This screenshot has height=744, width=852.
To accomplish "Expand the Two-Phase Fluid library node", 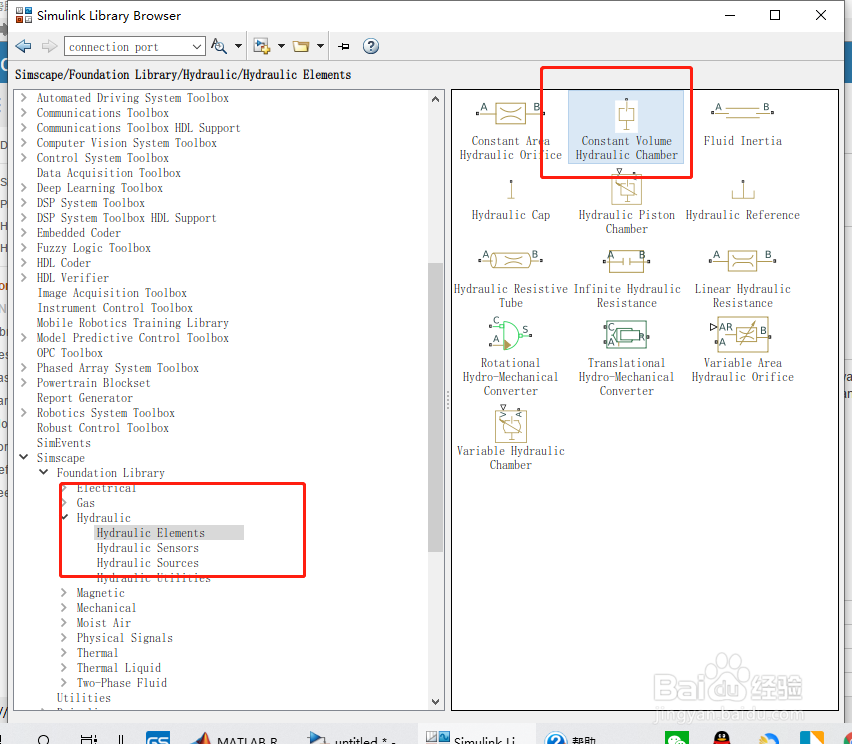I will (x=64, y=683).
